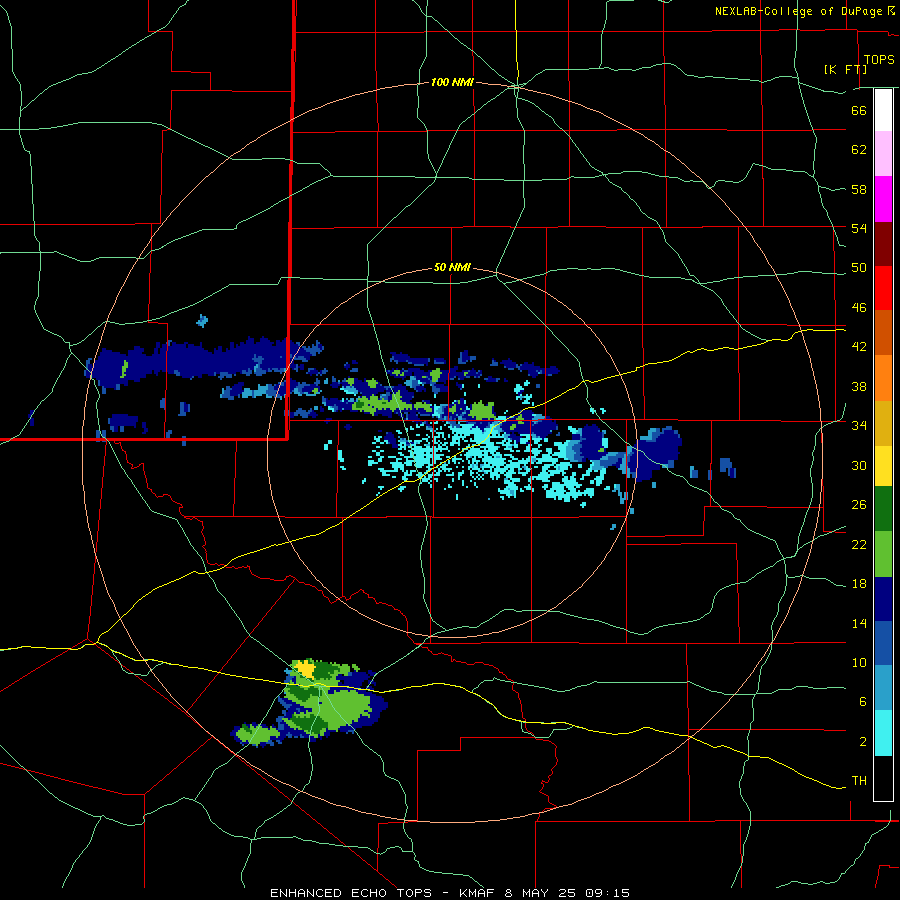The height and width of the screenshot is (900, 900).
Task: Select the bright red legend color band
Action: pyautogui.click(x=883, y=288)
